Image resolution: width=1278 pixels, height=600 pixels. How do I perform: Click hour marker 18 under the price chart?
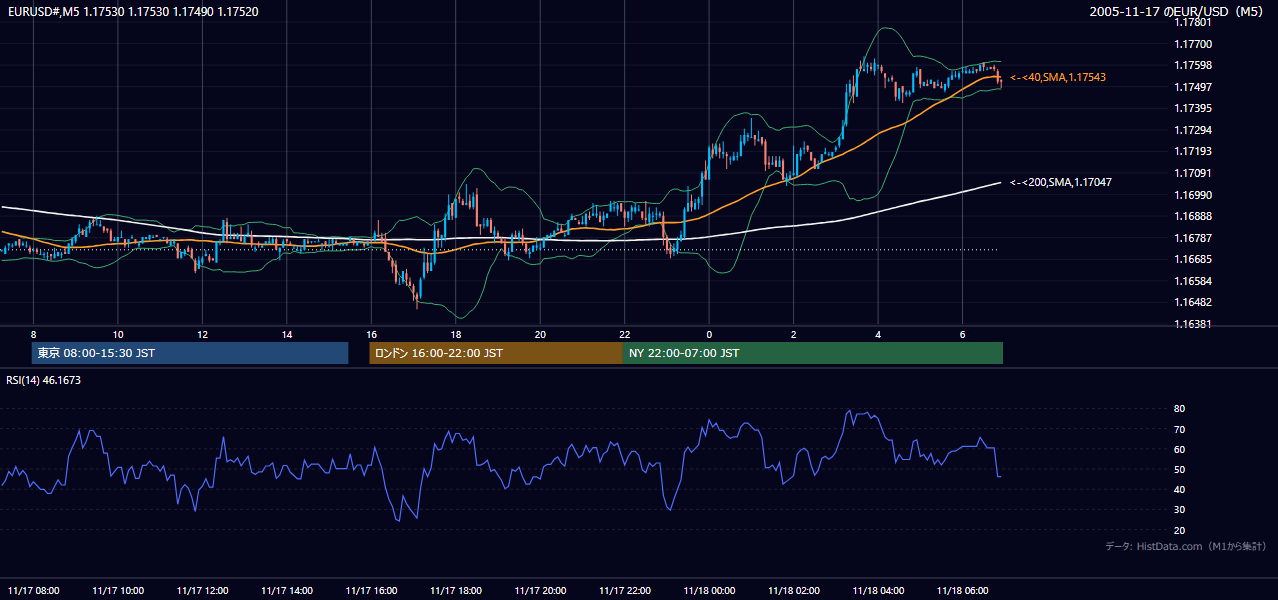point(456,334)
